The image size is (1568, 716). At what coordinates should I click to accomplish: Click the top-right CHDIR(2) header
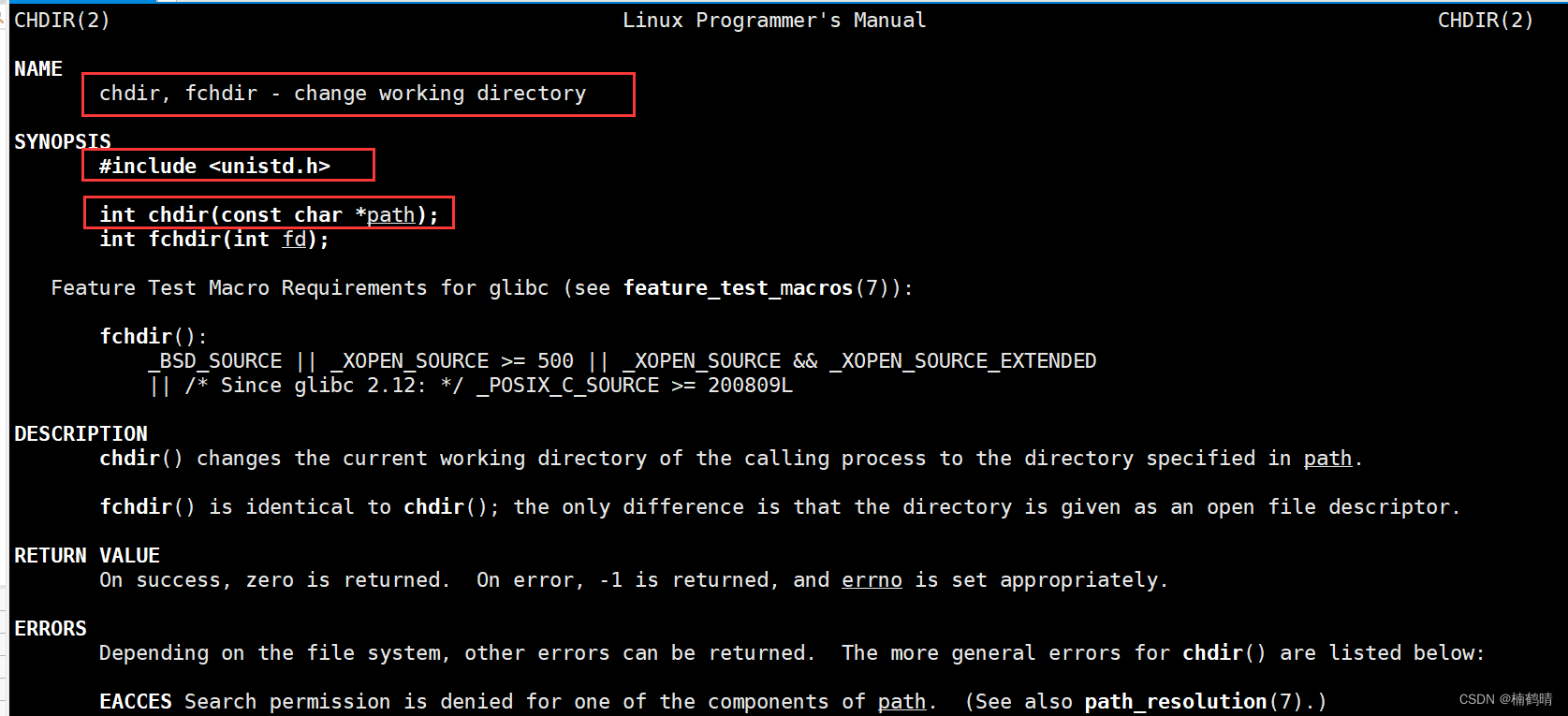pyautogui.click(x=1486, y=21)
